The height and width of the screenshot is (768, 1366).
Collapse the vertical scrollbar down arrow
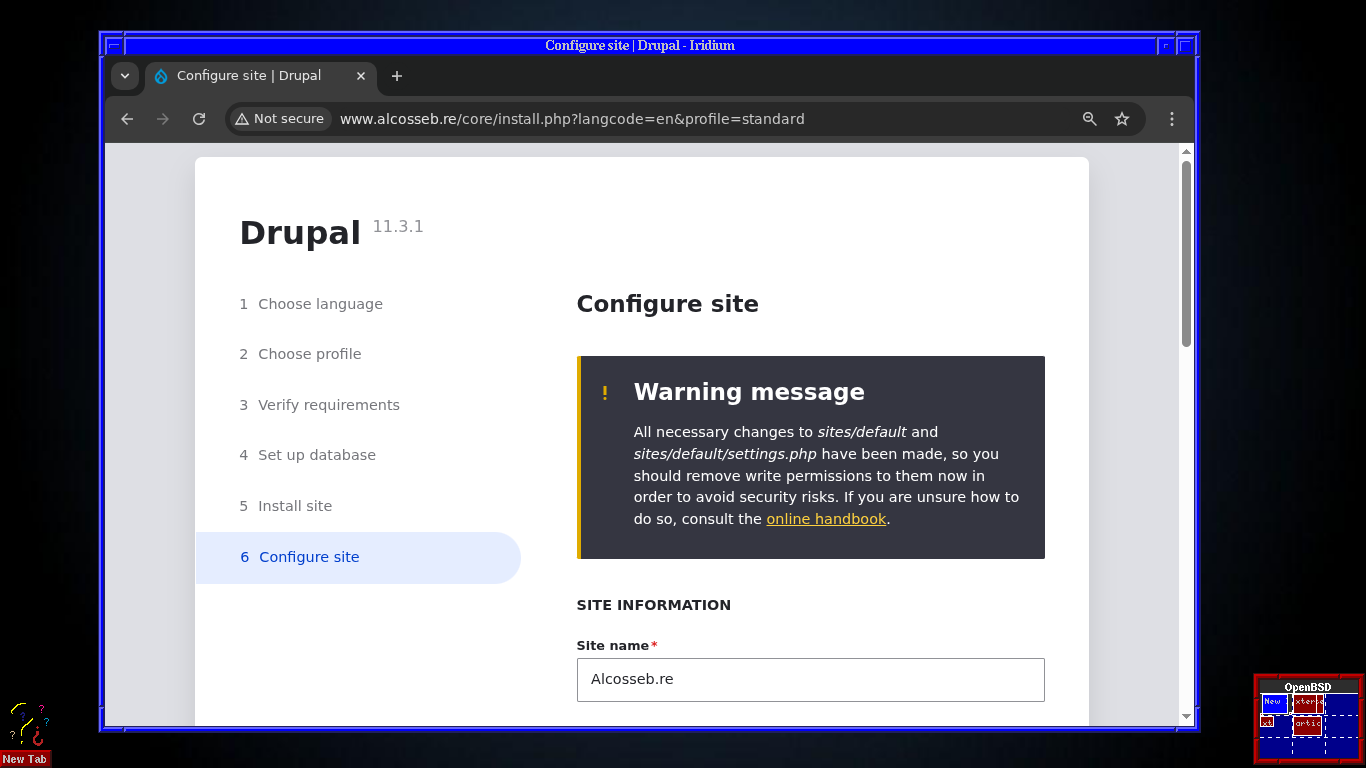tap(1186, 716)
